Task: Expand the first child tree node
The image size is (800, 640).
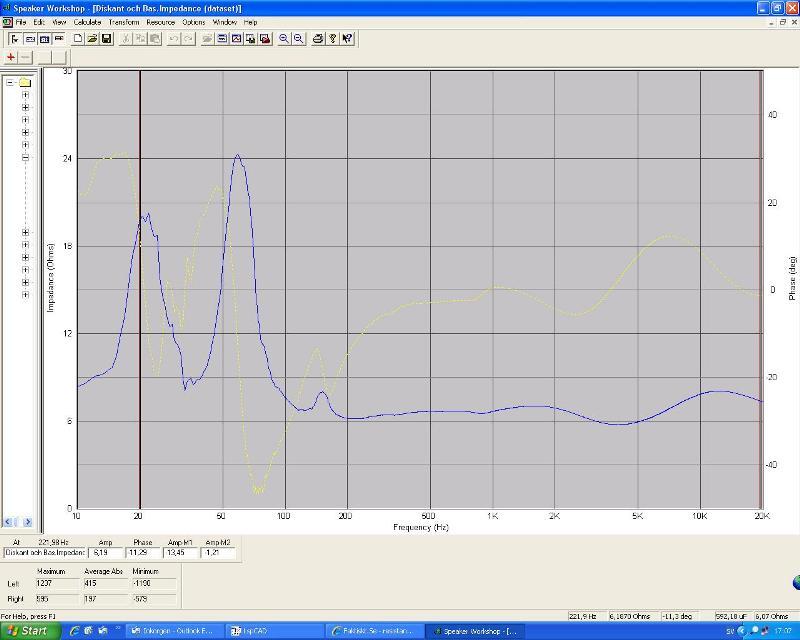Action: coord(25,95)
